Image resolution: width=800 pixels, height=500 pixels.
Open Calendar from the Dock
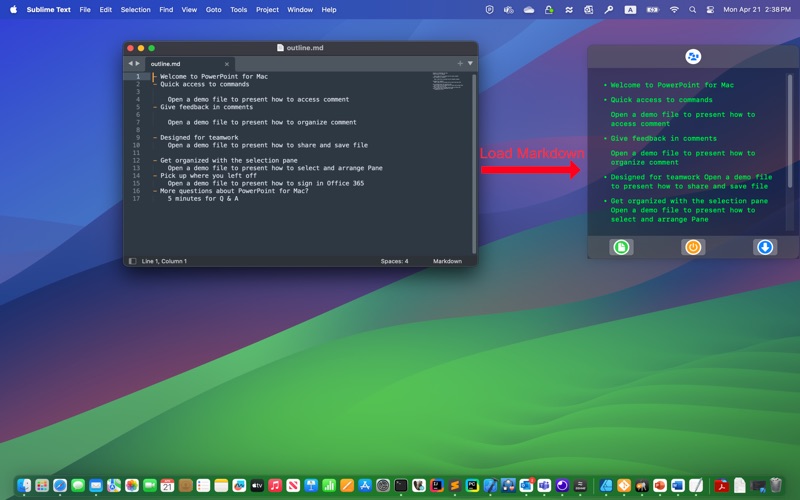167,485
